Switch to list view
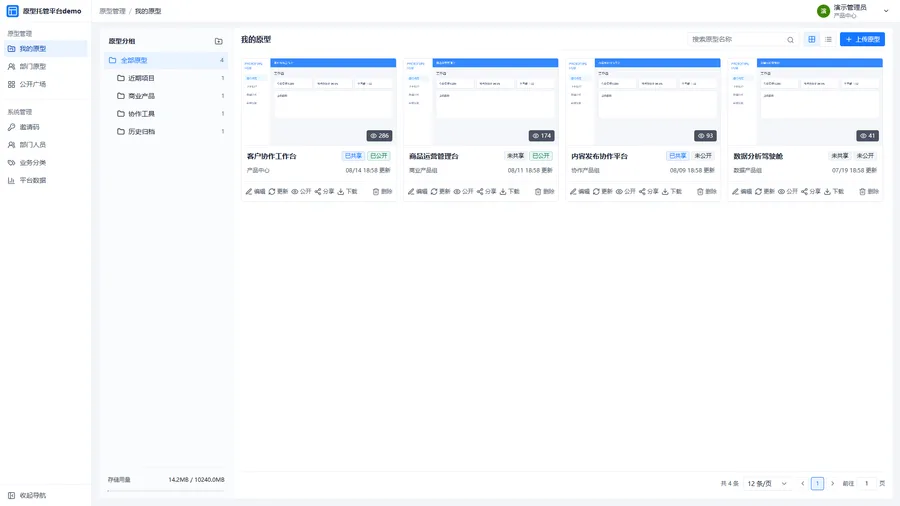 828,39
